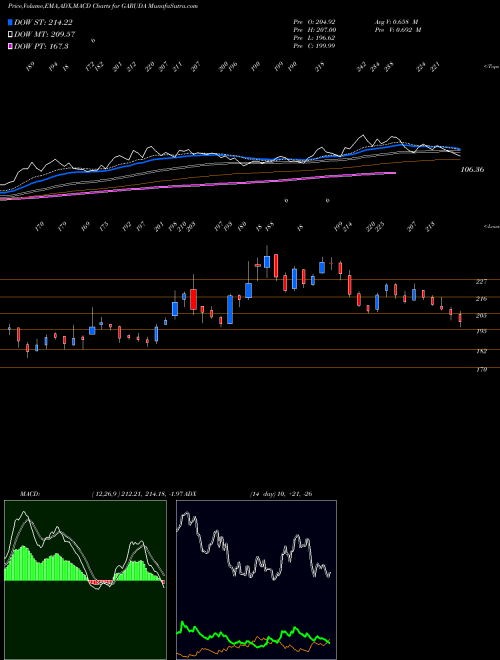
Task: Click the tall blue candlestick near 205-216 level
Action: tap(230, 309)
